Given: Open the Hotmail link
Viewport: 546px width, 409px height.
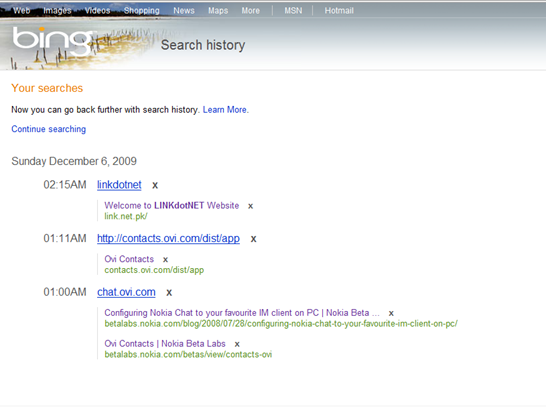Looking at the screenshot, I should pos(339,10).
